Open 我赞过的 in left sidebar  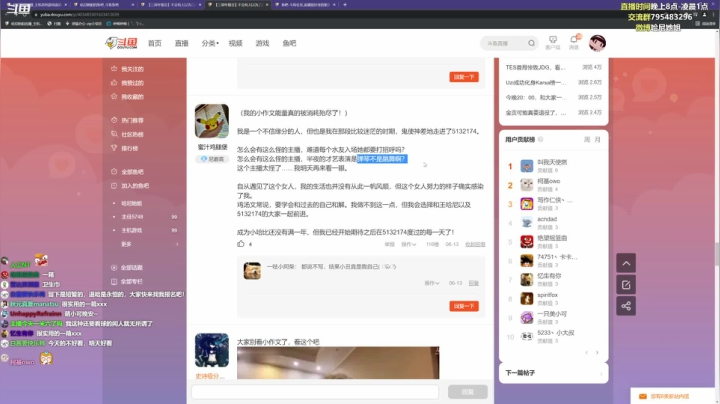[x=128, y=83]
